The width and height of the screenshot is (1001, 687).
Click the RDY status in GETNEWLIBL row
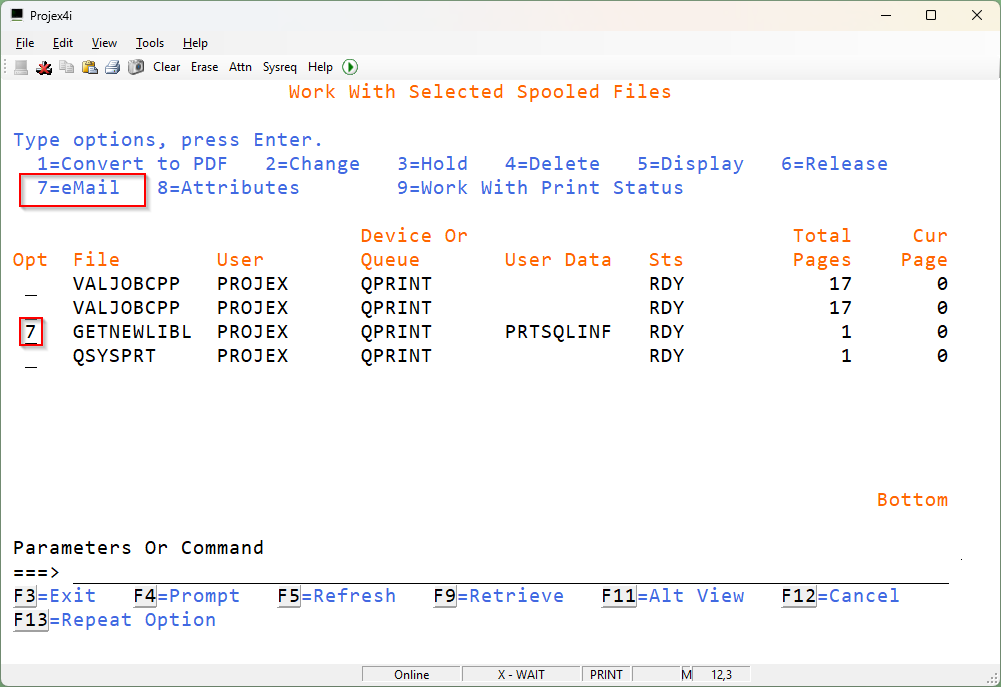pyautogui.click(x=666, y=332)
